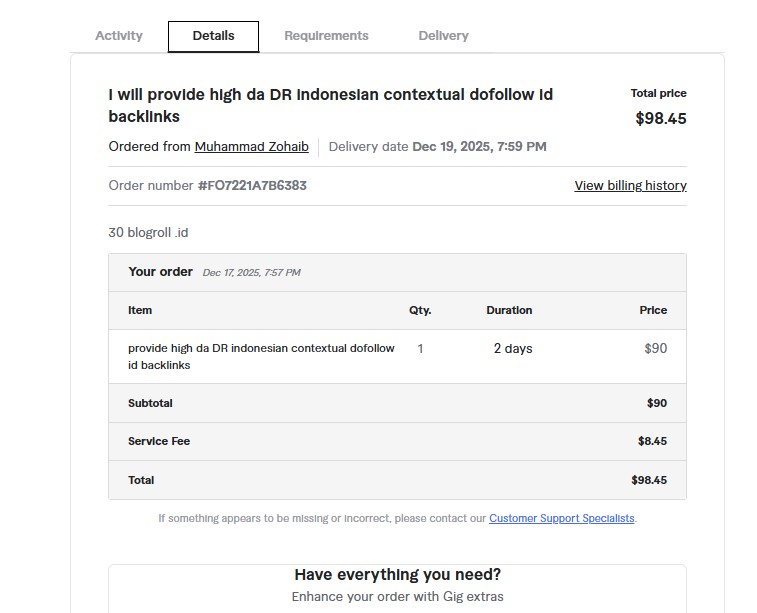Contact Customer Support Specialists via link

tap(561, 518)
